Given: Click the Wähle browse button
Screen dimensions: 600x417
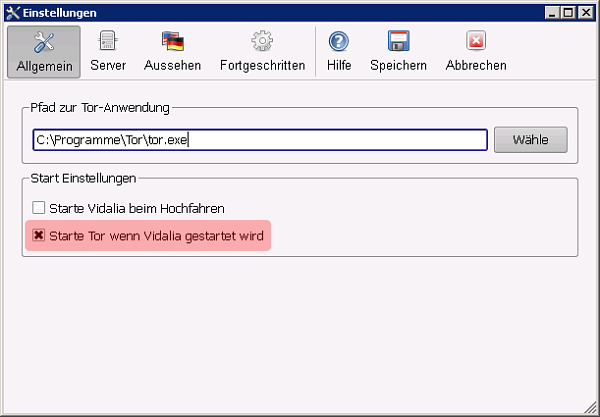Looking at the screenshot, I should click(x=531, y=140).
